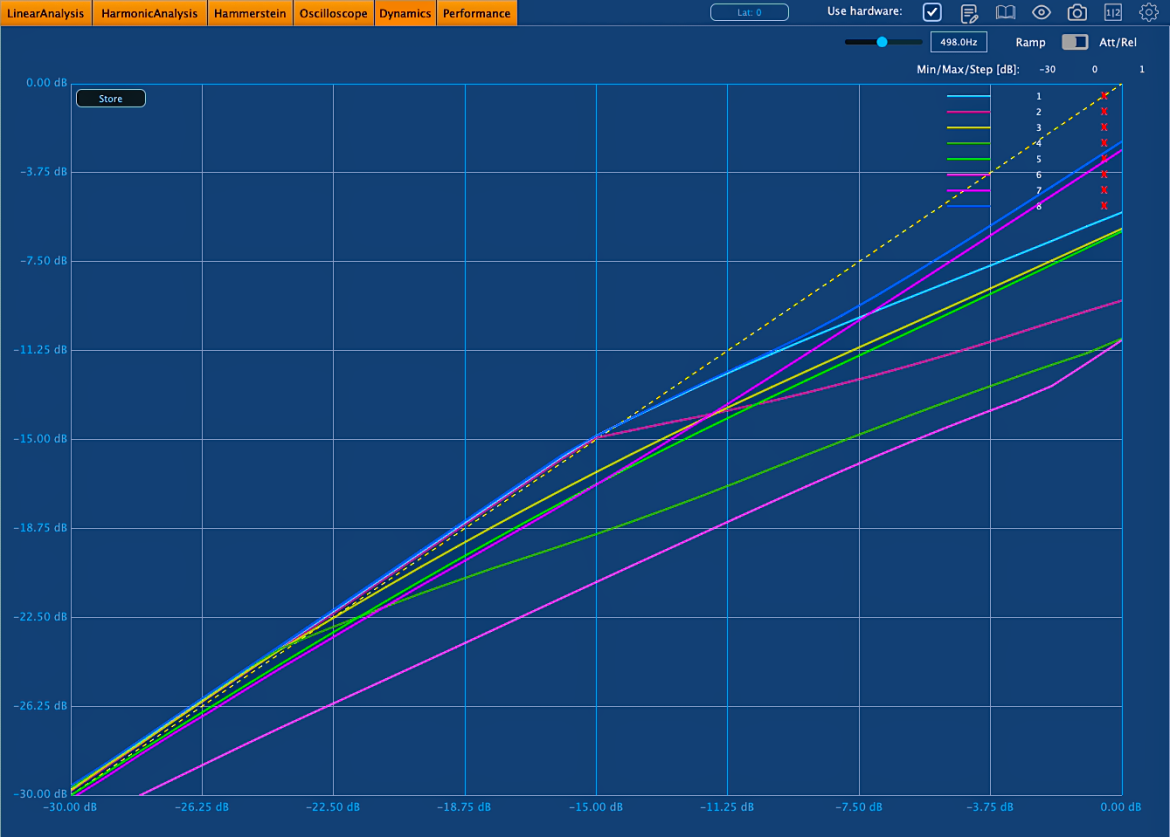The width and height of the screenshot is (1170, 837).
Task: Click the Lat: 0 latency button
Action: pos(749,13)
